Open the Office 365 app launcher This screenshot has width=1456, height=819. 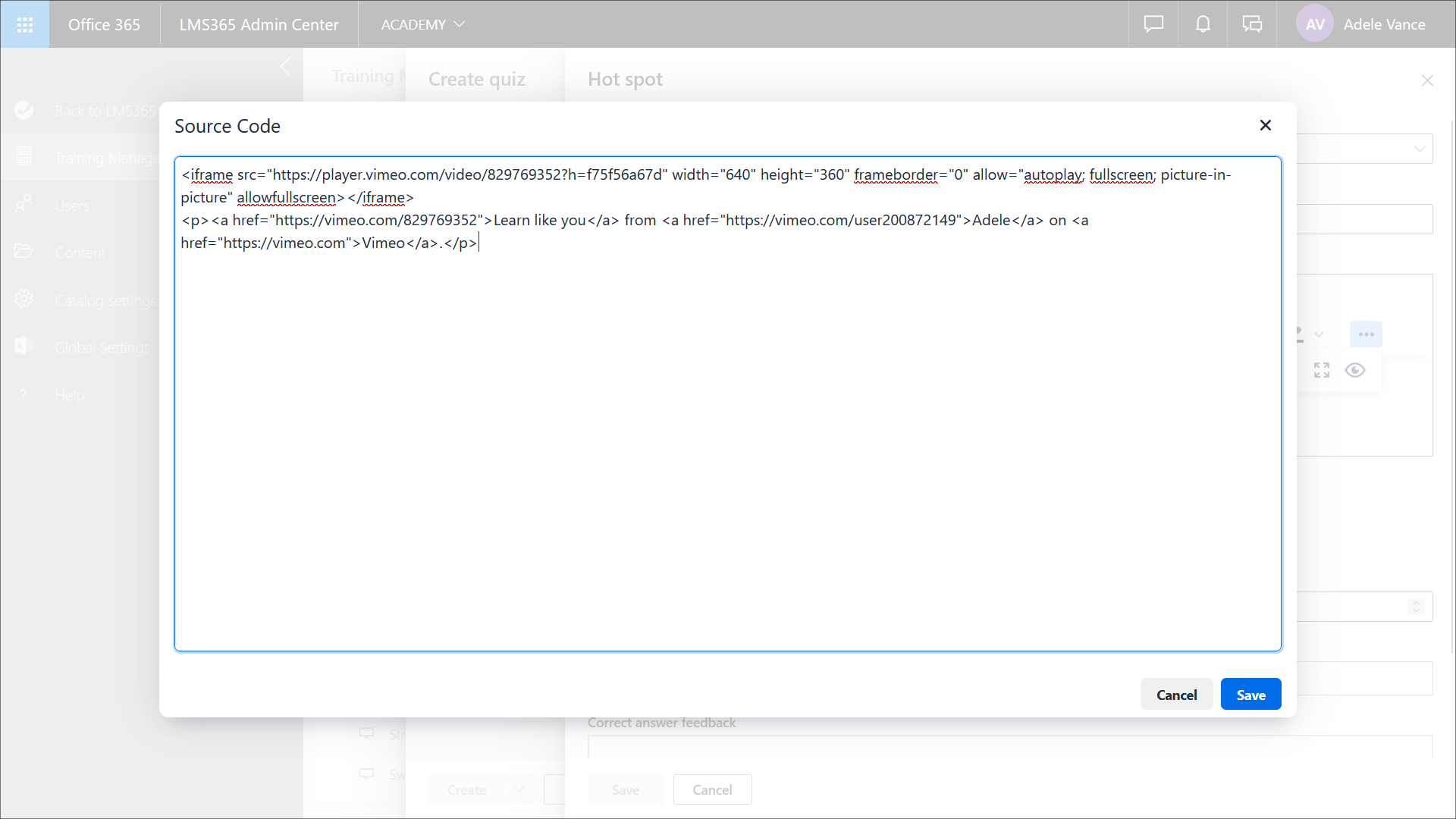pyautogui.click(x=24, y=24)
